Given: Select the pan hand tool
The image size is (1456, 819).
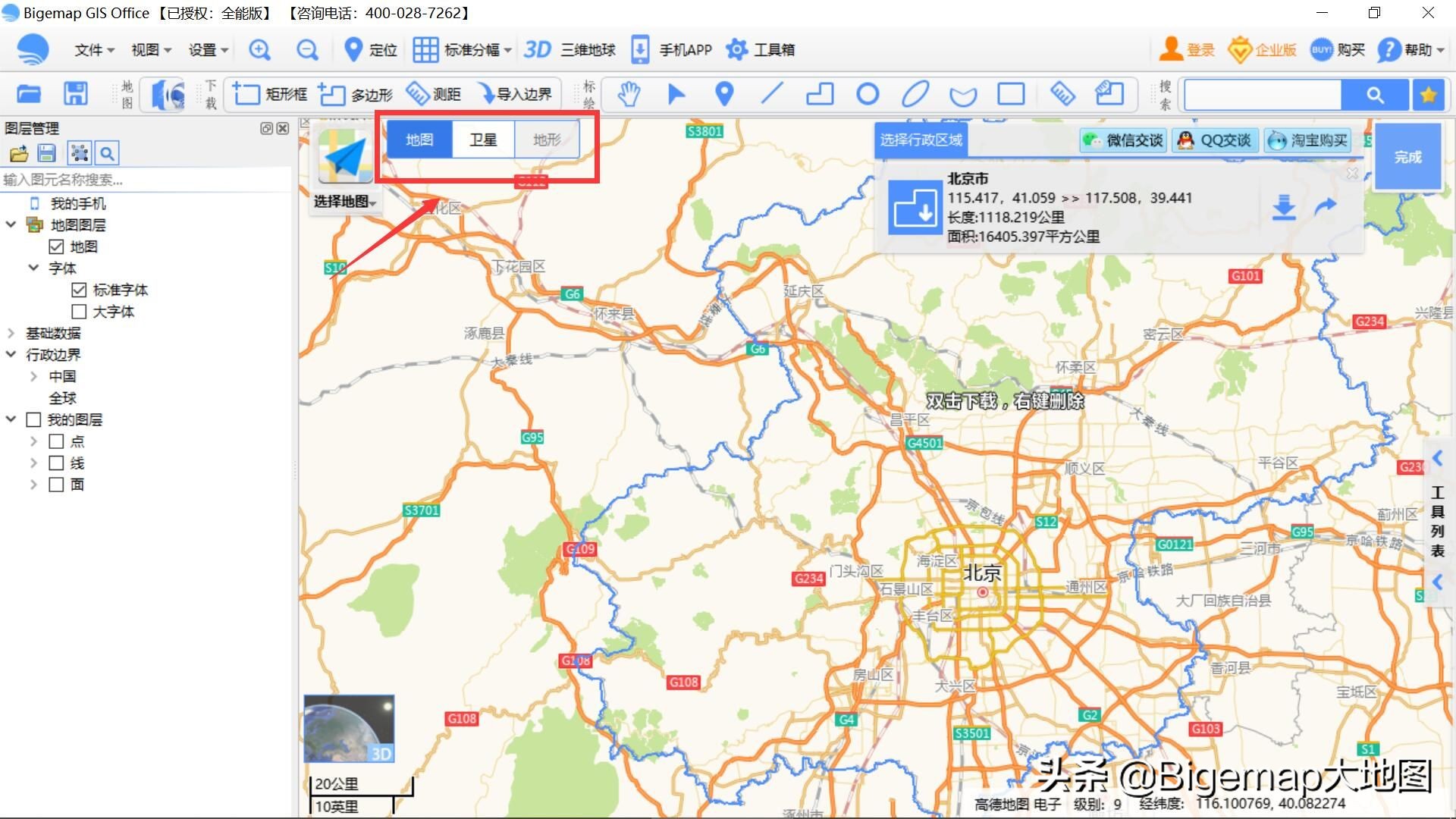Looking at the screenshot, I should (629, 94).
